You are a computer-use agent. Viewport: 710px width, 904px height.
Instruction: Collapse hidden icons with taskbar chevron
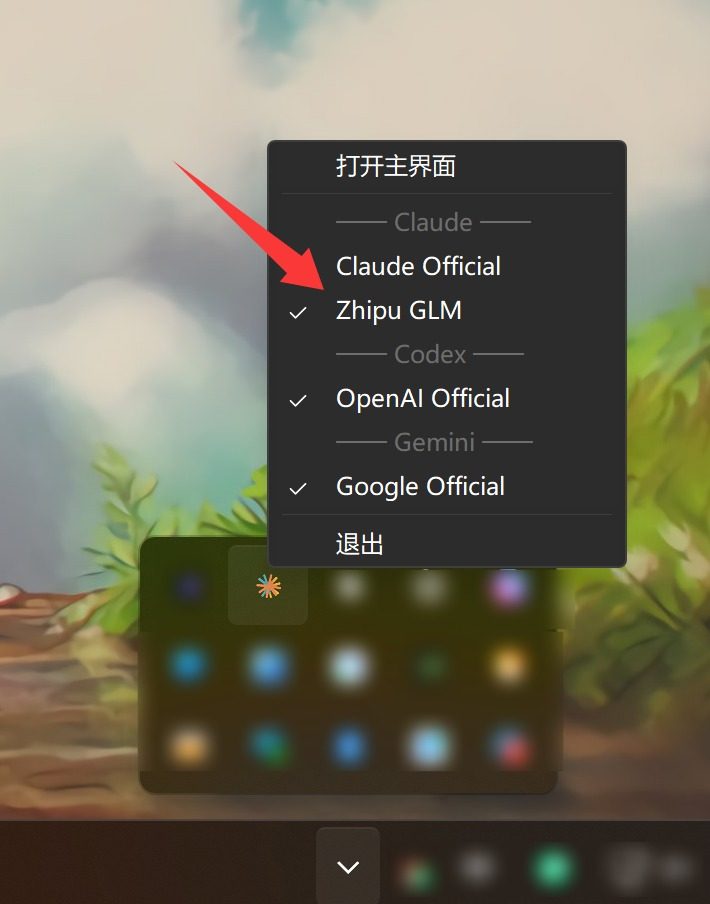pos(348,866)
